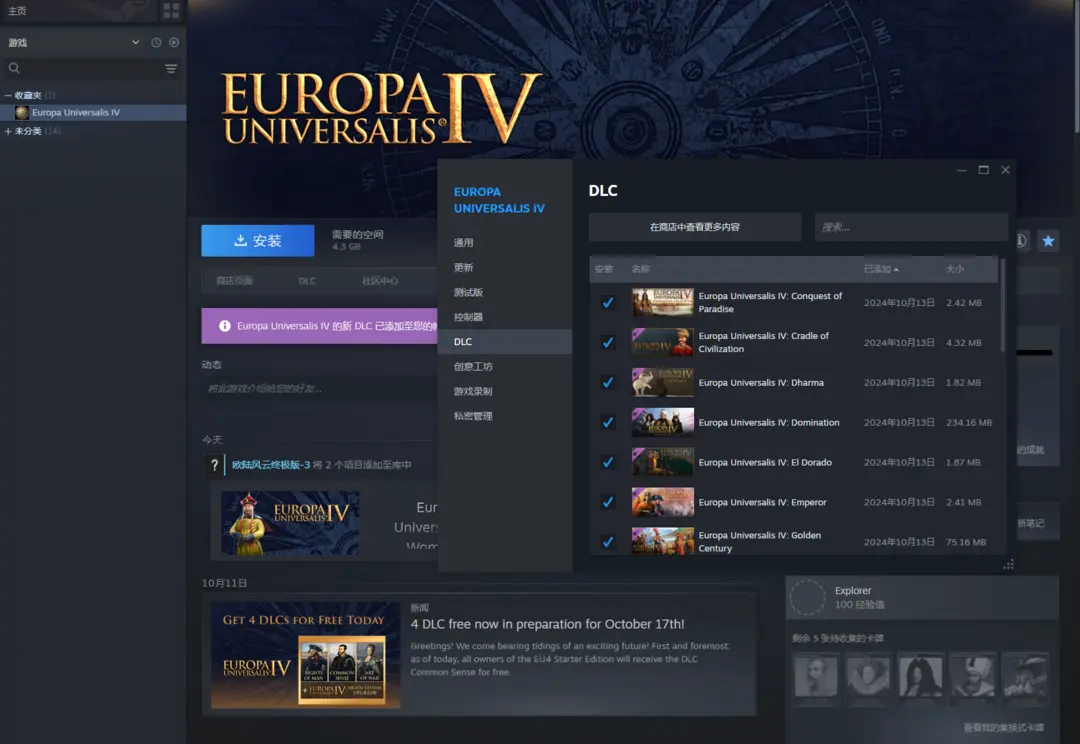
Task: Toggle the Domination DLC install checkbox
Action: [608, 422]
